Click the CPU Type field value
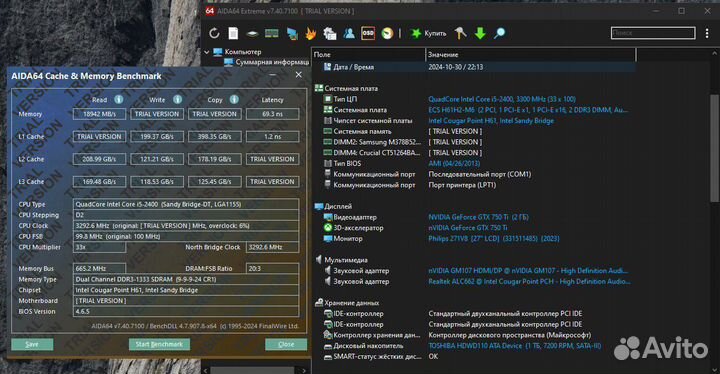 186,204
